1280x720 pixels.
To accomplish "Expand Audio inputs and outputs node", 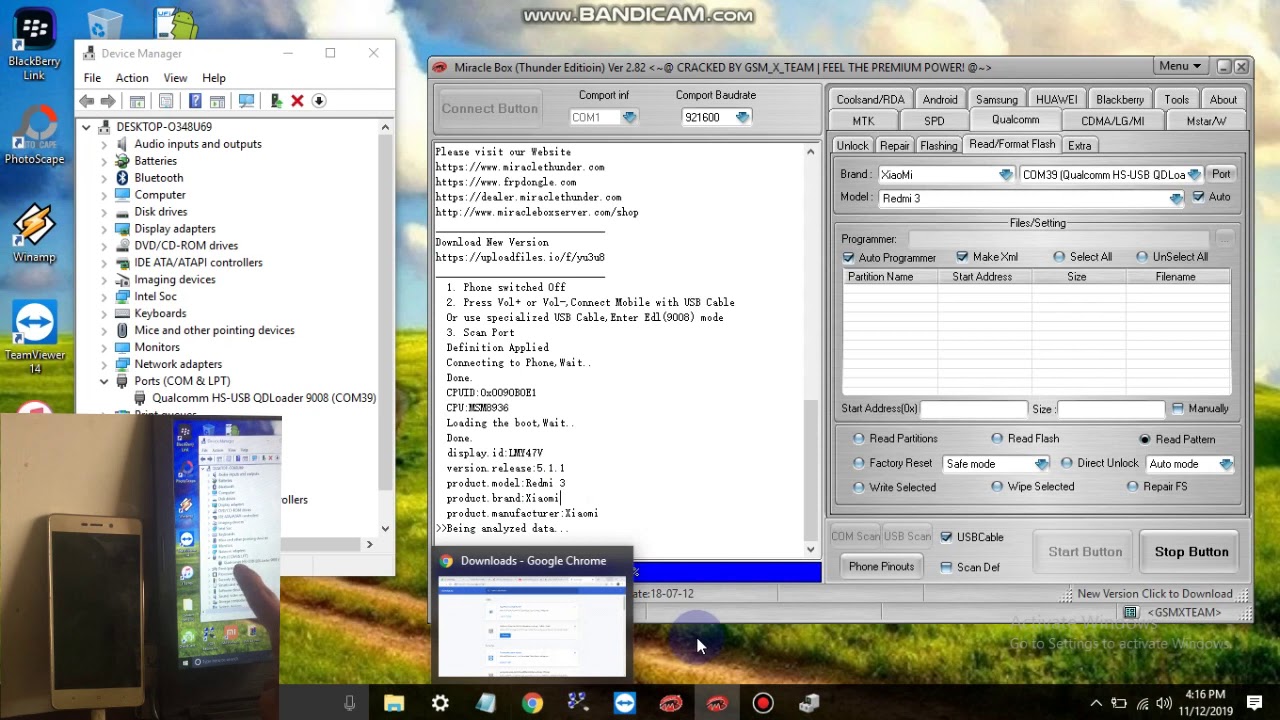I will pyautogui.click(x=104, y=144).
